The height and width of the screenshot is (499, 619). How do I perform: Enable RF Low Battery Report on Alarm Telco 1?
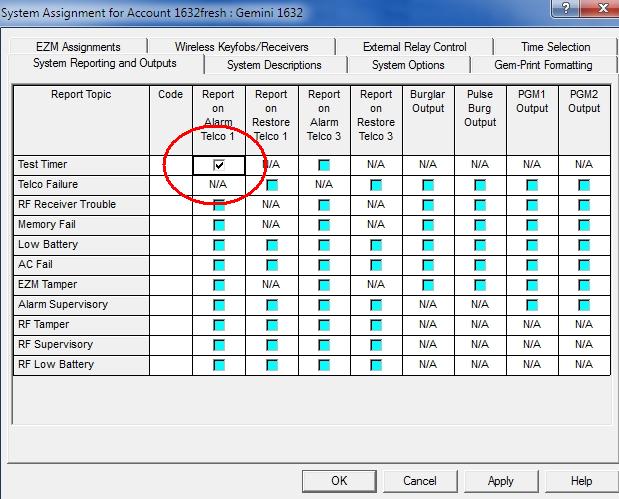[218, 365]
